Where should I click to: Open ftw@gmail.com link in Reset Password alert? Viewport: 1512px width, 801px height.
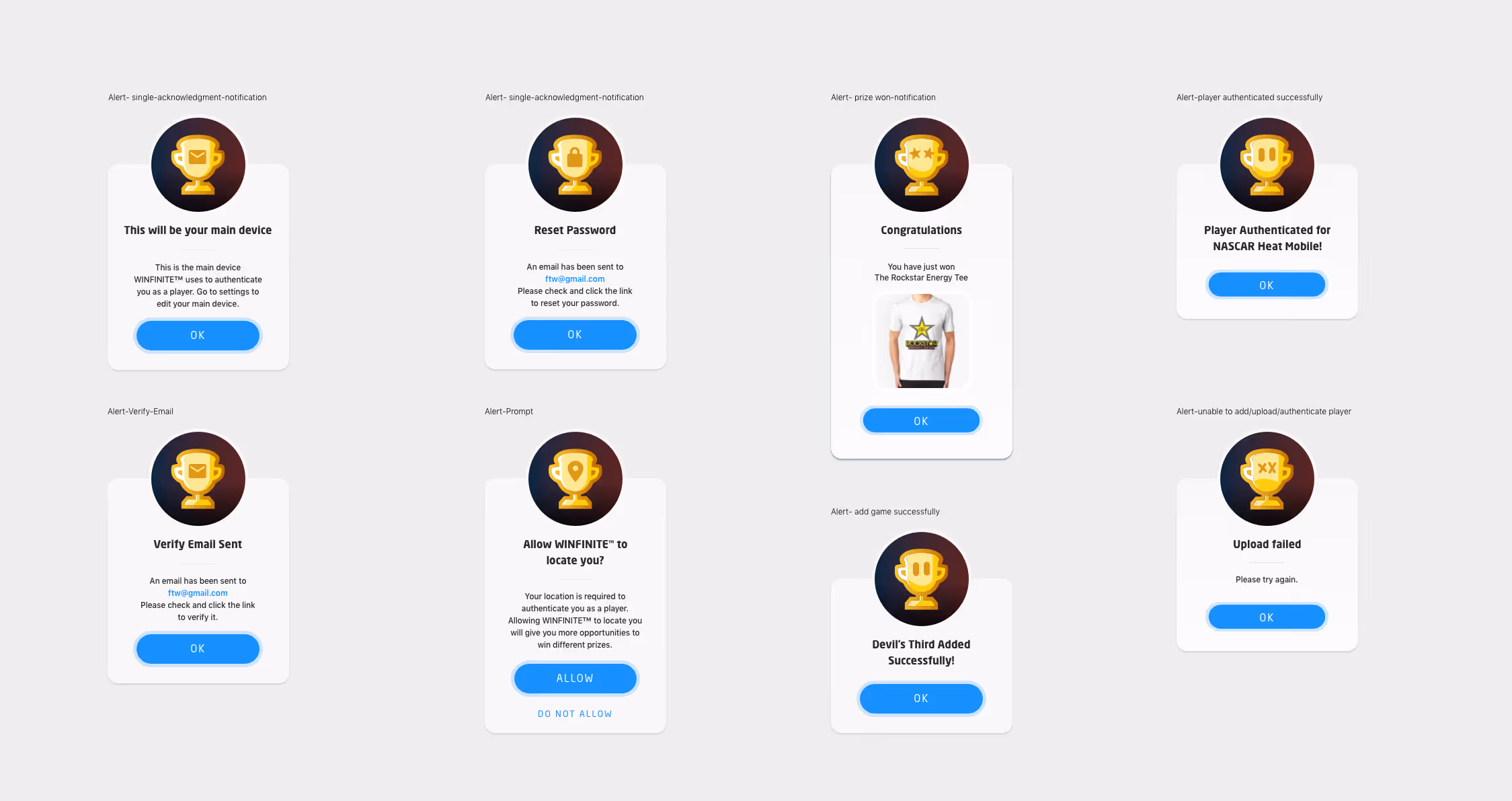(575, 278)
